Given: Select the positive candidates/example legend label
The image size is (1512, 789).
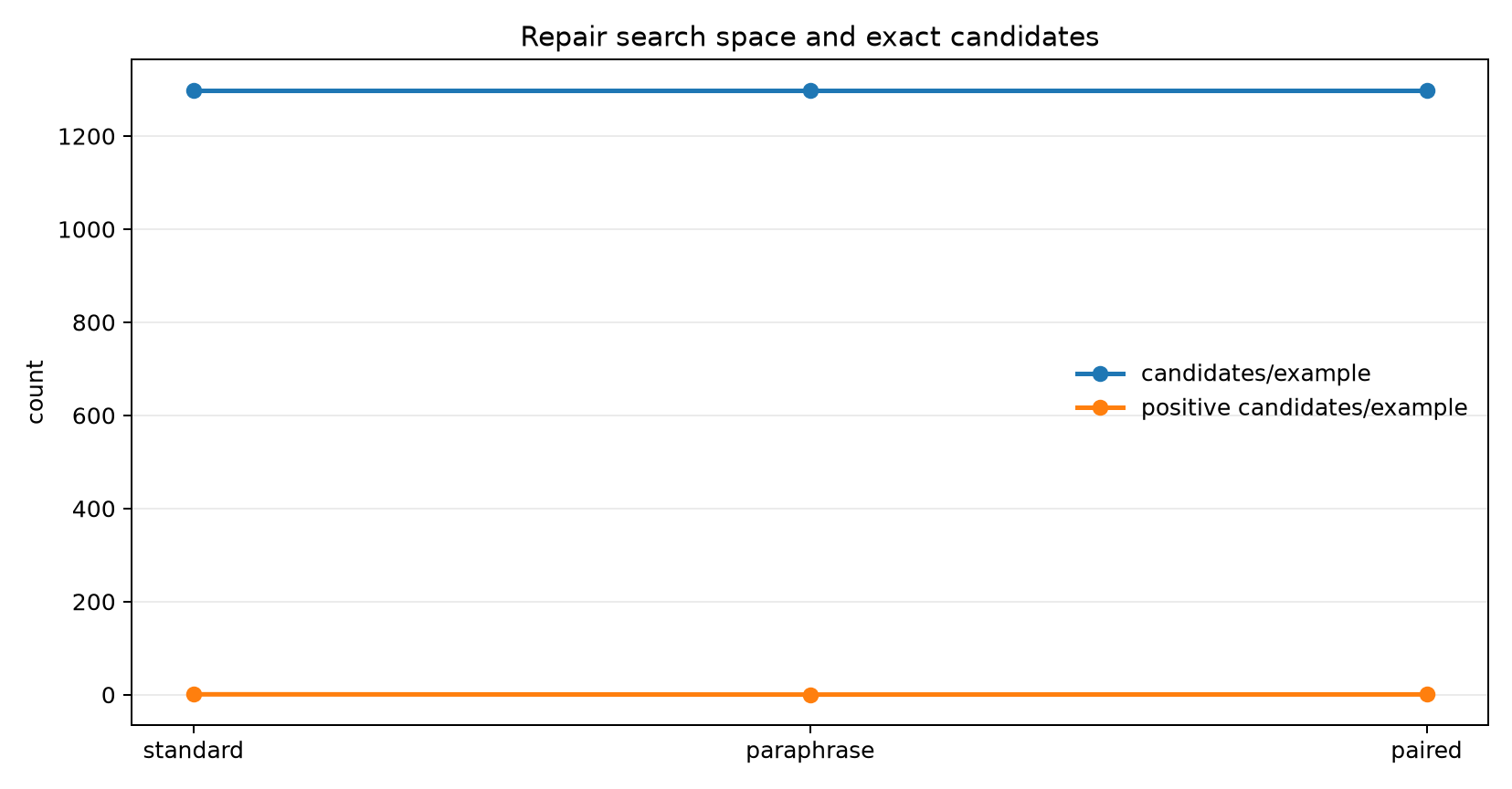Looking at the screenshot, I should (1304, 407).
